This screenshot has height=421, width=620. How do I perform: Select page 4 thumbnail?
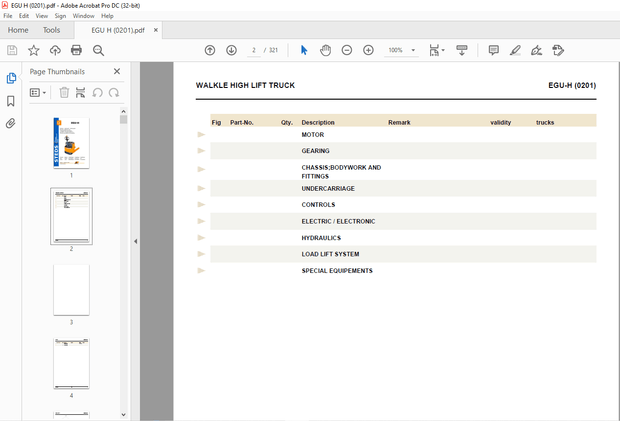[71, 363]
